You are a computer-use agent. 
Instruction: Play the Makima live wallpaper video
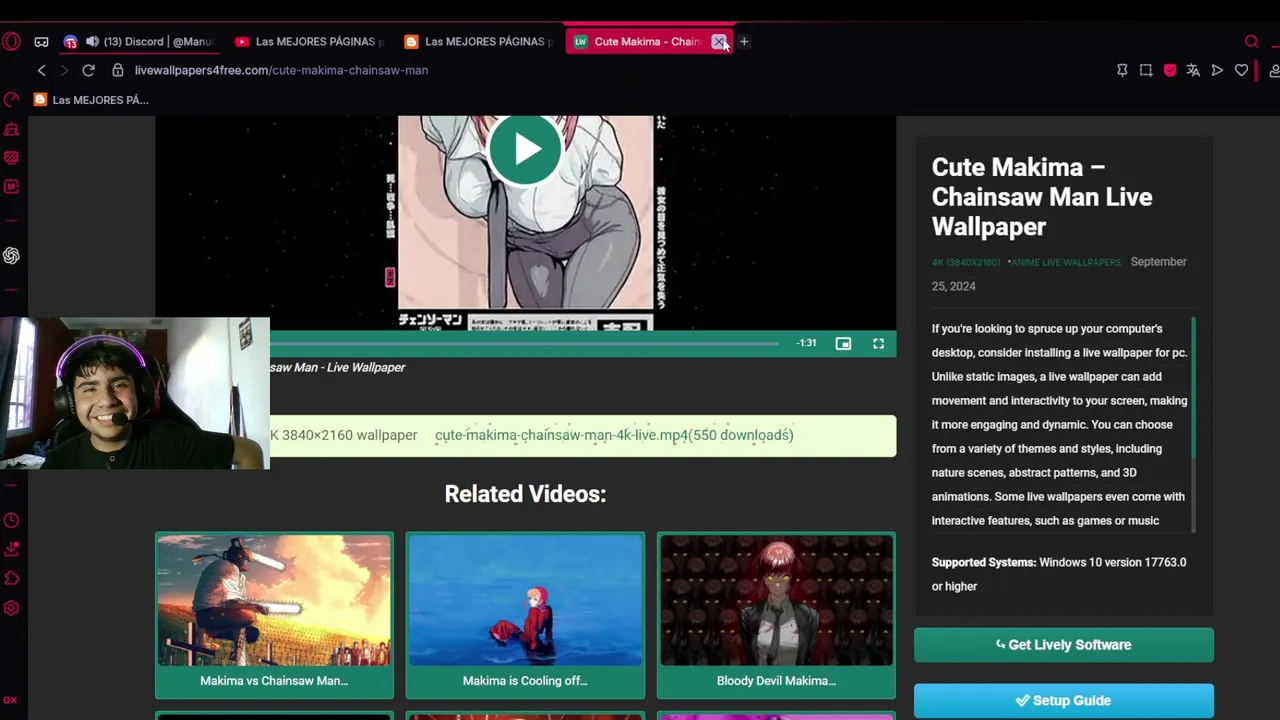point(525,149)
